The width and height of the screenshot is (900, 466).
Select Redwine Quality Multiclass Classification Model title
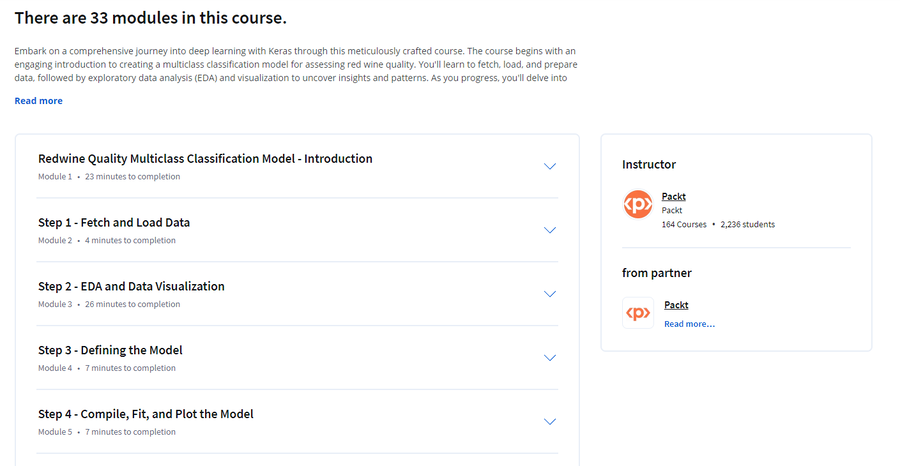coord(205,158)
